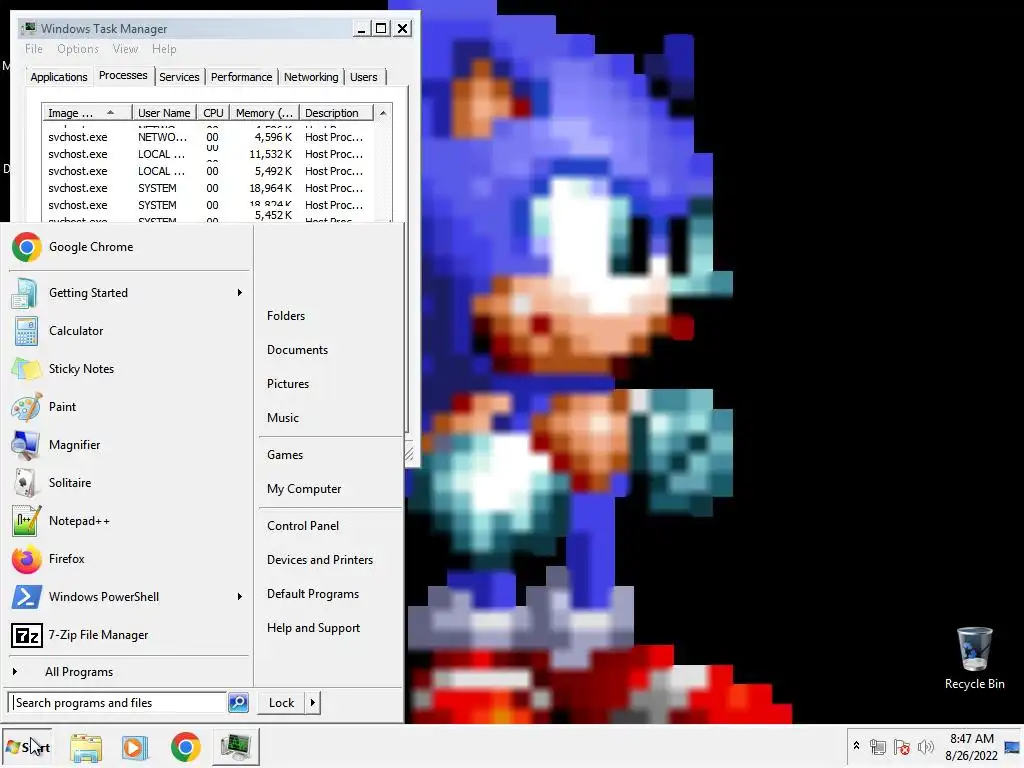Open 7-Zip File Manager
Viewport: 1024px width, 768px height.
click(129, 635)
